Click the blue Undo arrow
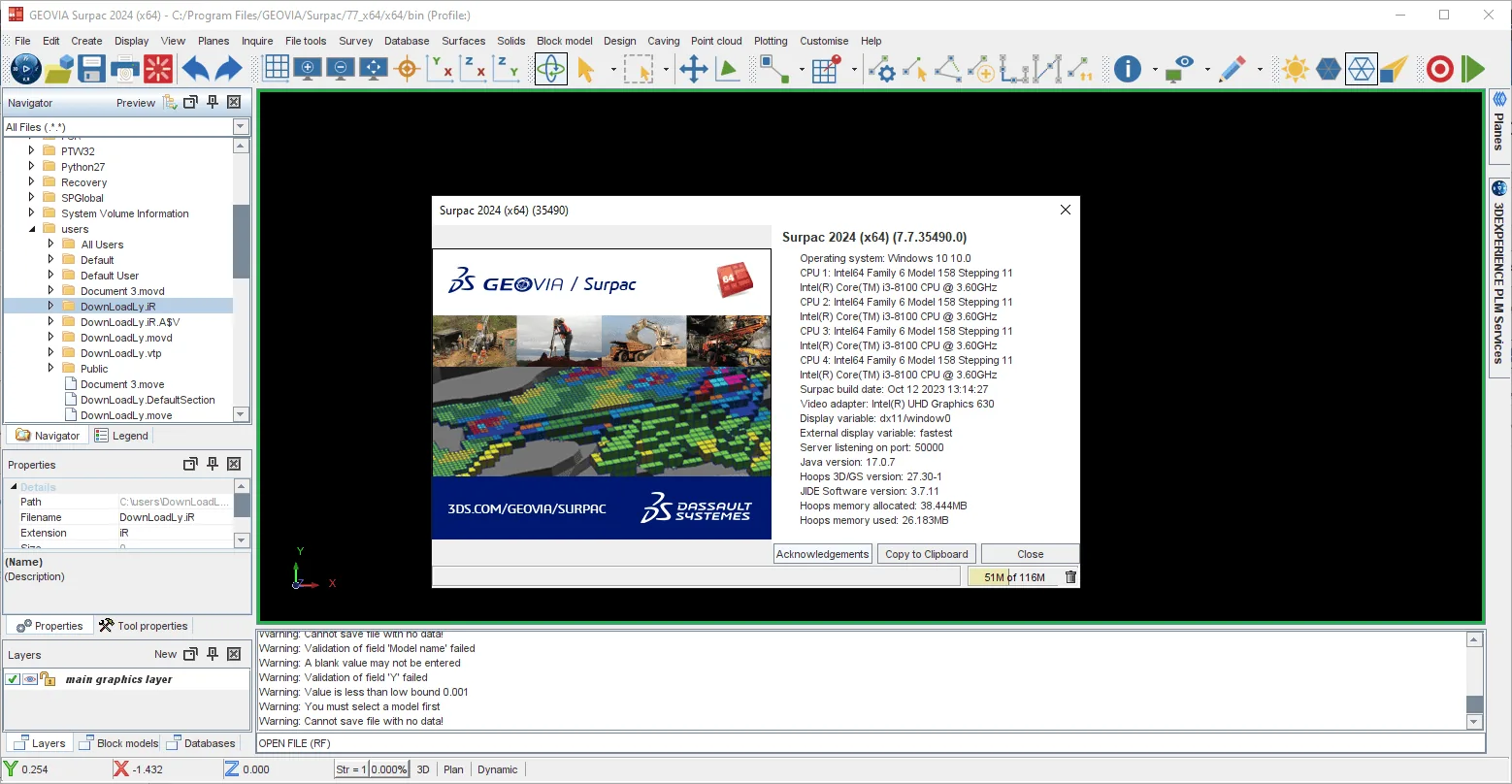 tap(195, 69)
